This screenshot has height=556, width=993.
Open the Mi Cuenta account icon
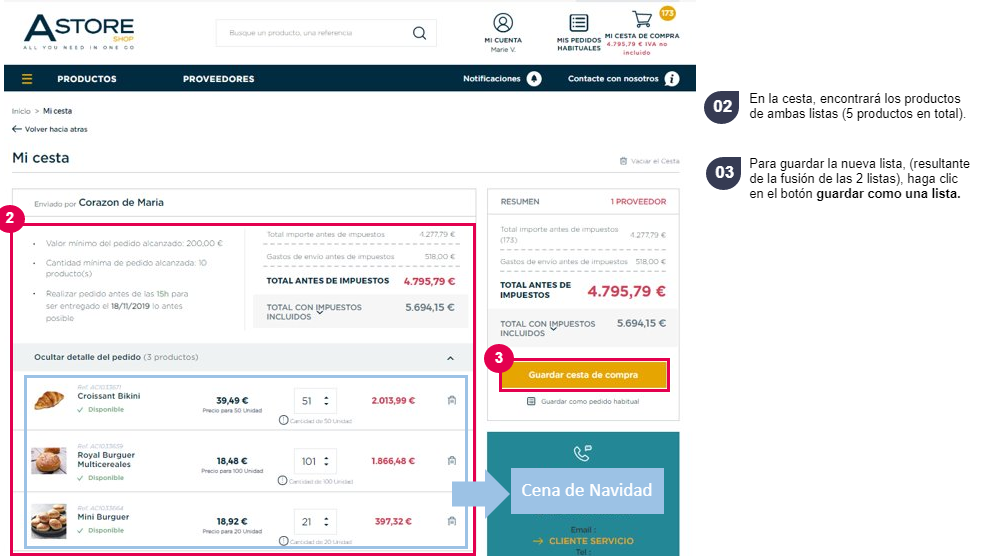503,23
